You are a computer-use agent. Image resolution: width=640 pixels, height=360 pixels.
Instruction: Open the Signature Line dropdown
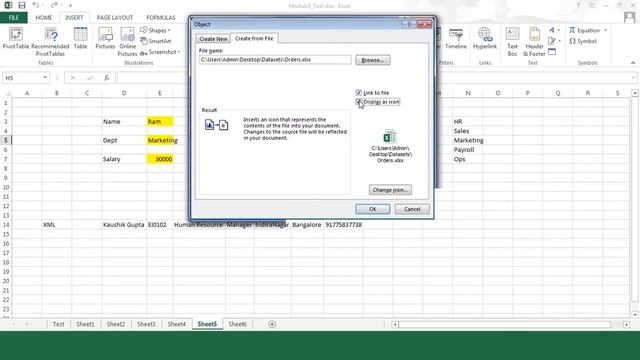pos(559,41)
